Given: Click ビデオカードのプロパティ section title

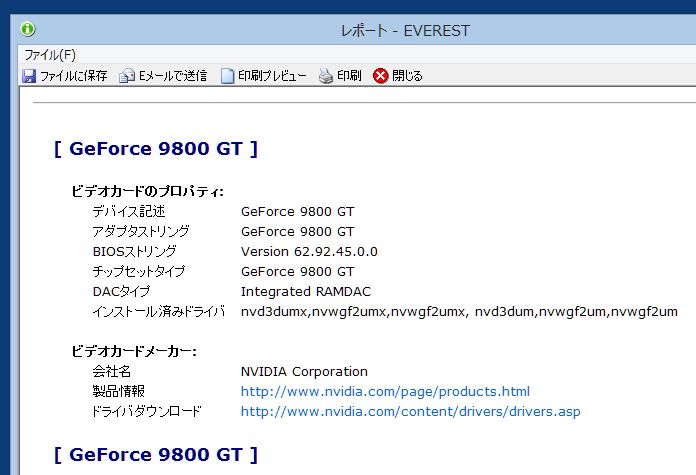Looking at the screenshot, I should pos(147,191).
